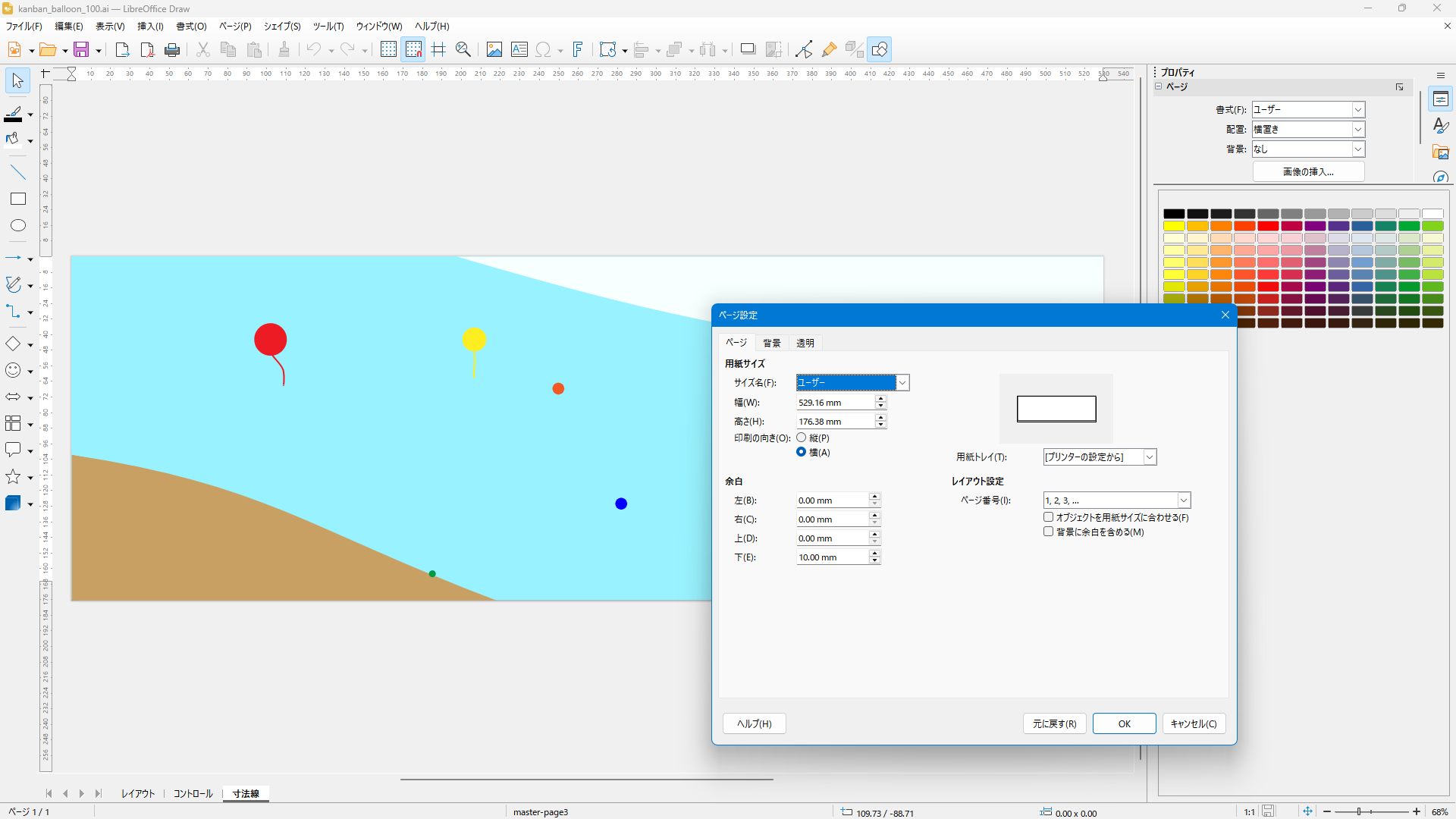
Task: Toggle Snap to Grid on the toolbar
Action: click(413, 49)
